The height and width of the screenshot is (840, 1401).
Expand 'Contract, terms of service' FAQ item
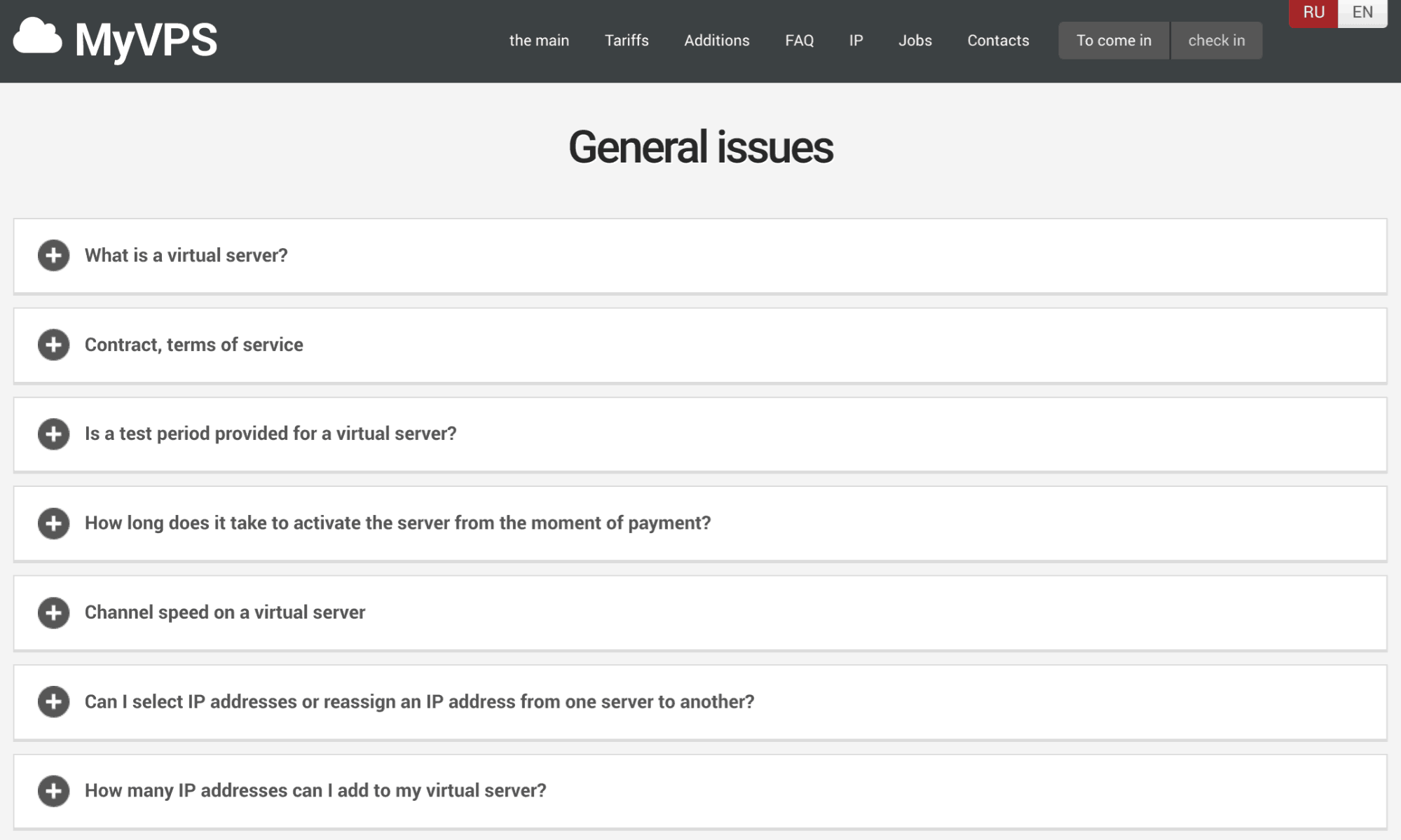click(x=54, y=345)
